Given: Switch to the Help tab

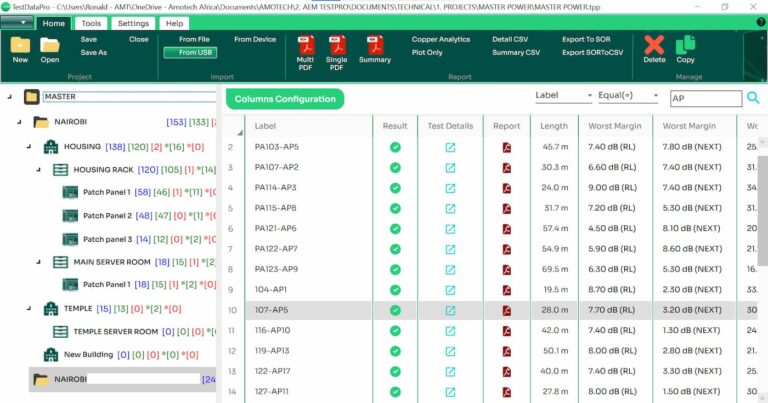Looking at the screenshot, I should coord(174,24).
